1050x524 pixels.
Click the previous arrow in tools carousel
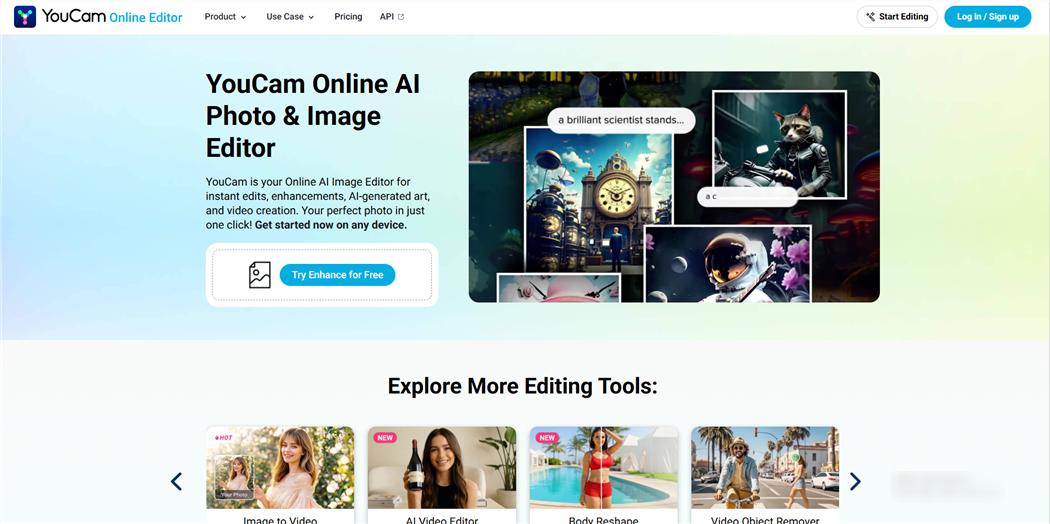(176, 481)
